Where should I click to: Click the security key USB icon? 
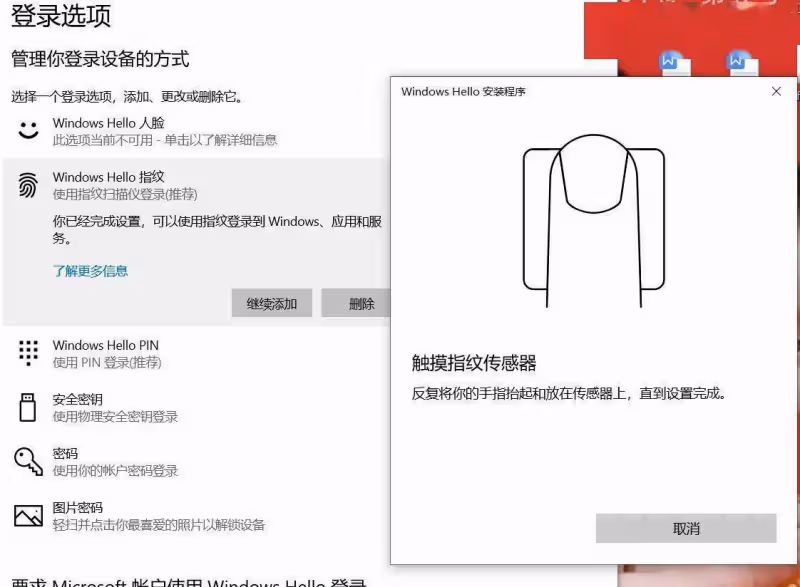[x=28, y=407]
